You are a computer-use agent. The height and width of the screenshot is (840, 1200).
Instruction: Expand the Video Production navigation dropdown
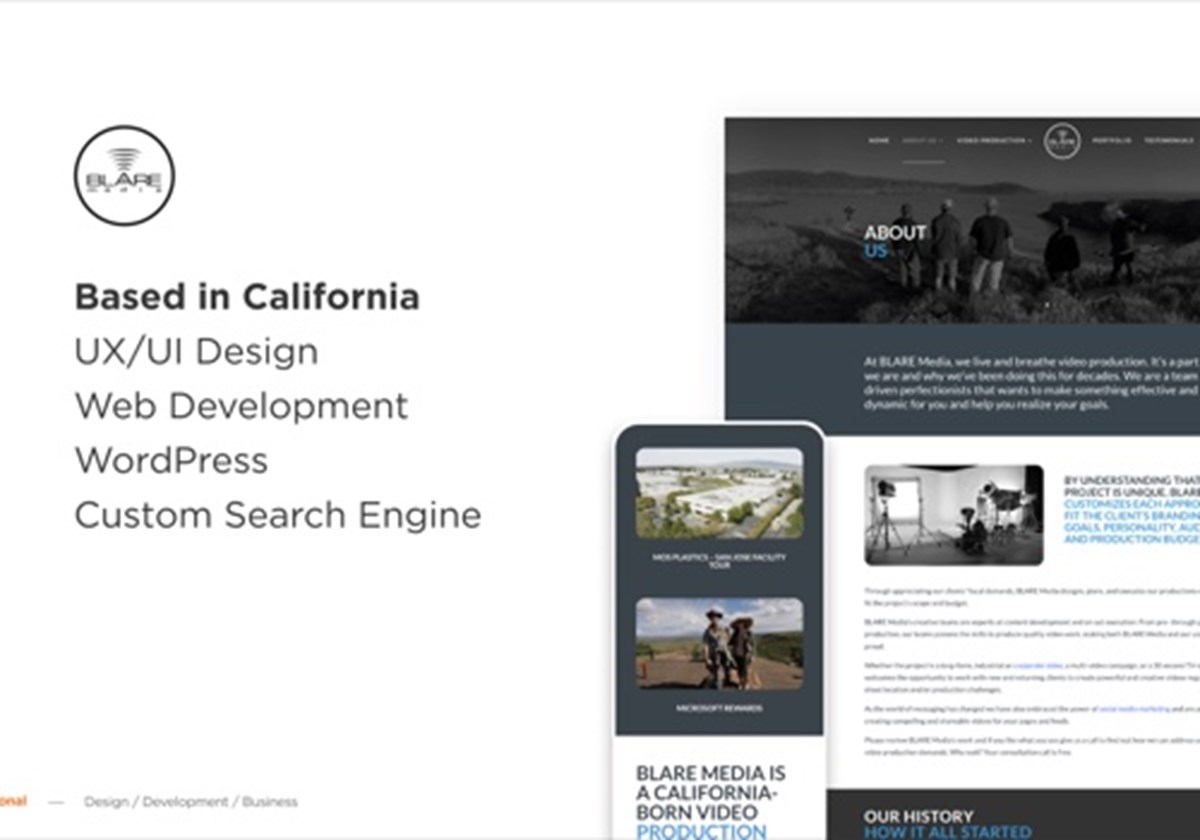(994, 141)
